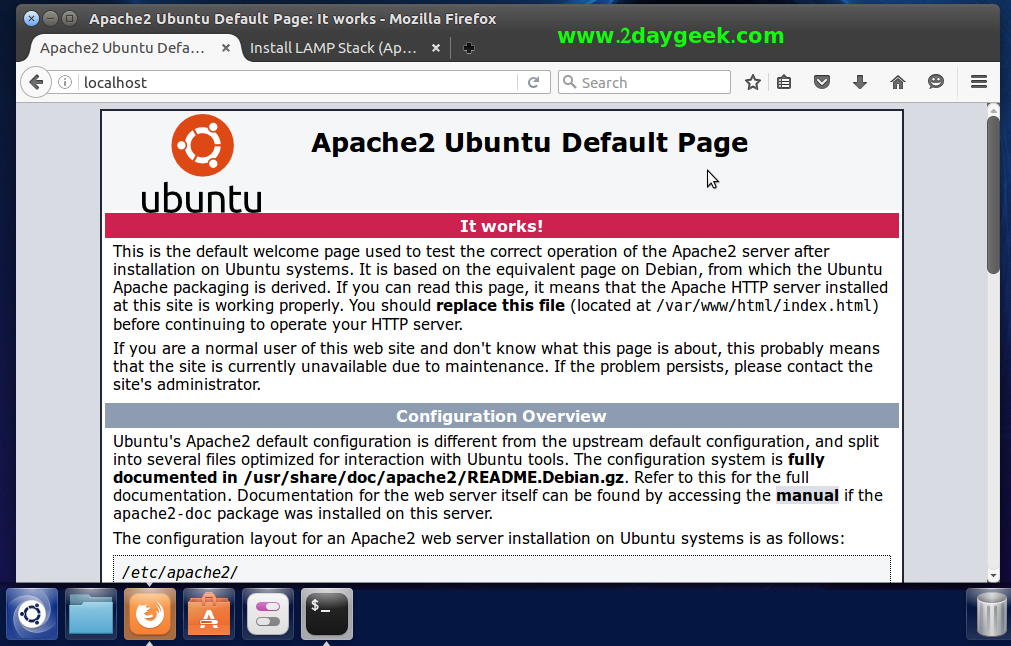This screenshot has width=1011, height=646.
Task: Show bookmarks list icon in toolbar
Action: tap(784, 83)
